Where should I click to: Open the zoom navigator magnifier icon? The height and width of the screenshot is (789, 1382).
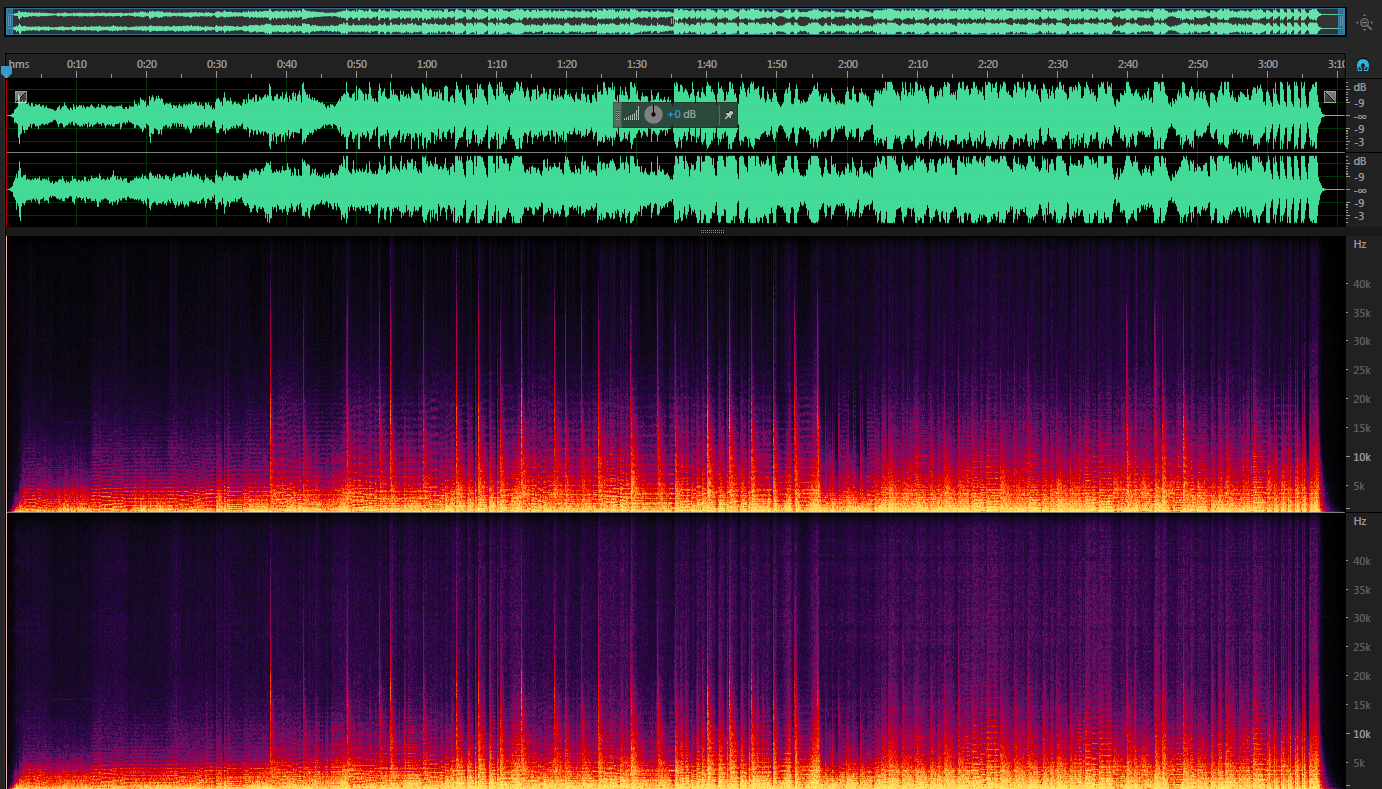[1364, 22]
